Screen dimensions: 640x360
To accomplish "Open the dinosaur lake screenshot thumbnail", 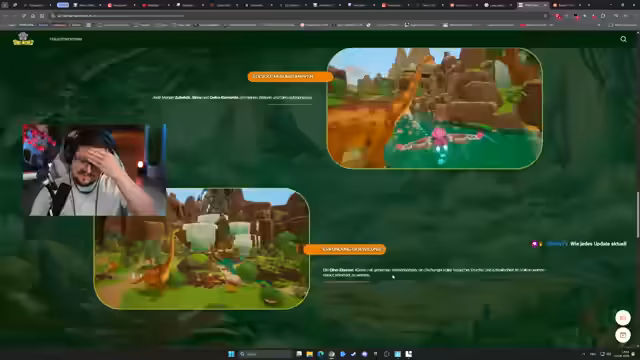I will [435, 108].
